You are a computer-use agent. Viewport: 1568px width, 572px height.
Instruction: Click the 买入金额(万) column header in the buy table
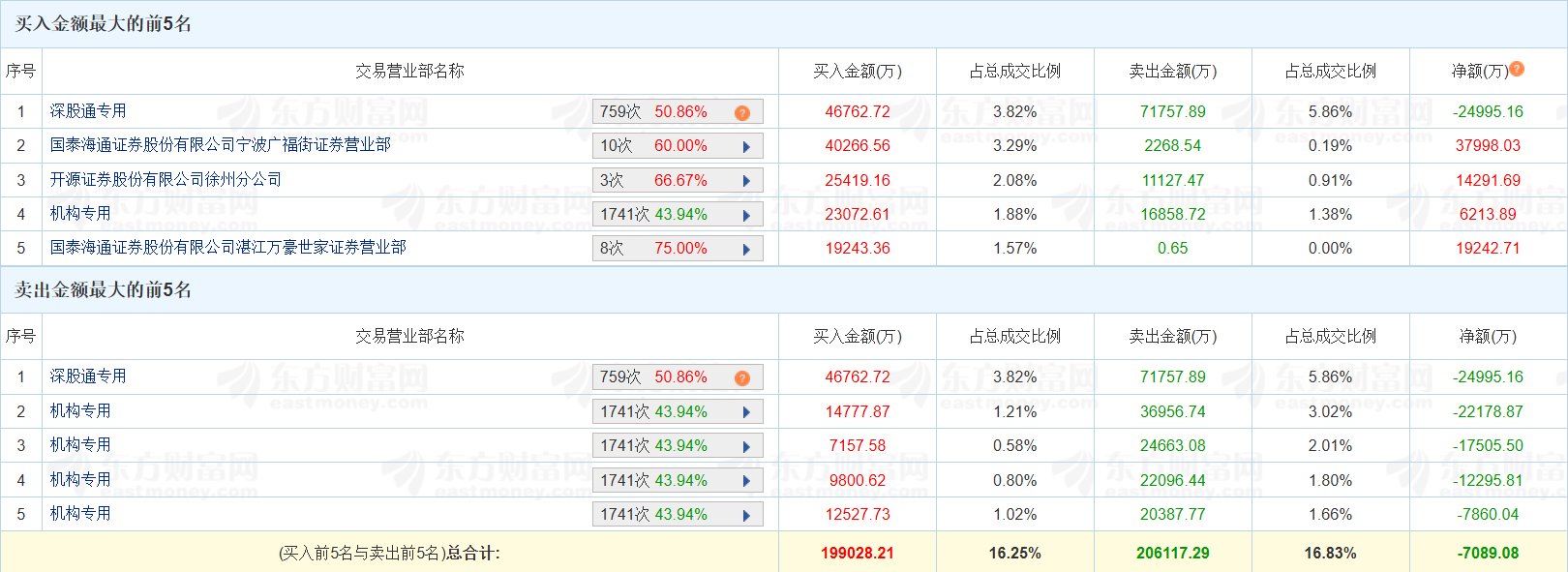[x=857, y=72]
